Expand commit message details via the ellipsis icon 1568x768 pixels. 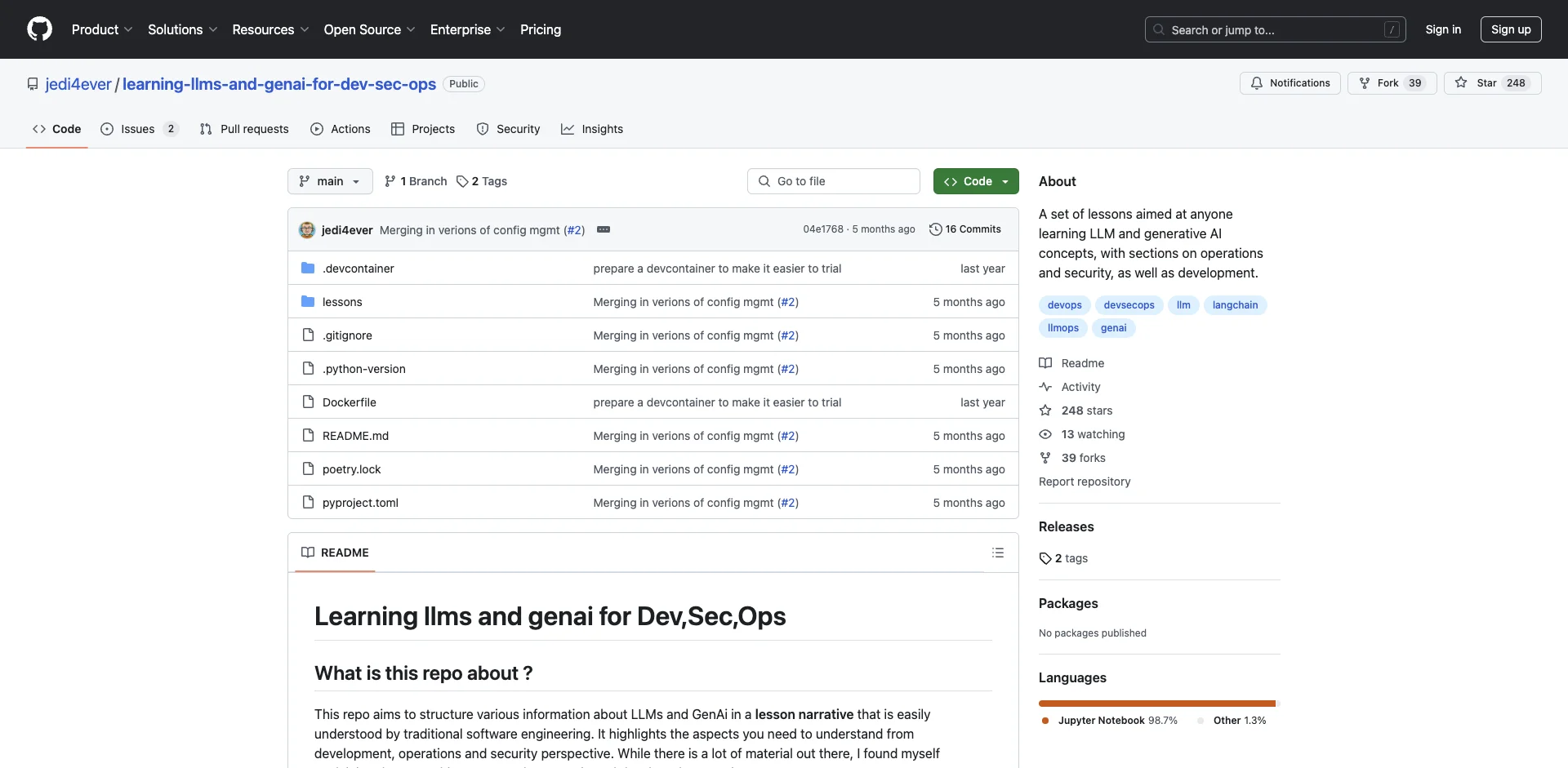604,229
